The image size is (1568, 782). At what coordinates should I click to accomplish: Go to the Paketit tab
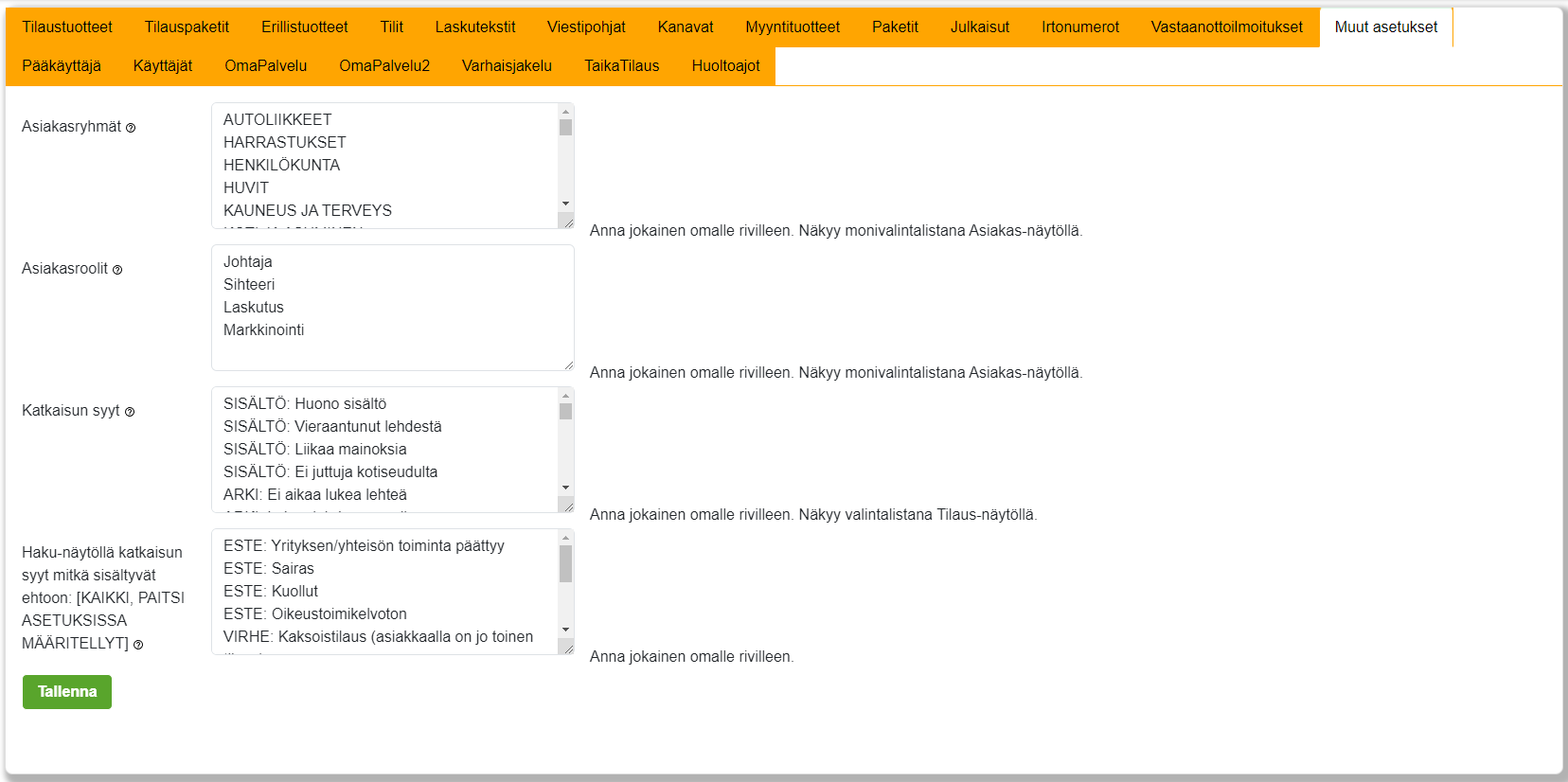pos(895,27)
